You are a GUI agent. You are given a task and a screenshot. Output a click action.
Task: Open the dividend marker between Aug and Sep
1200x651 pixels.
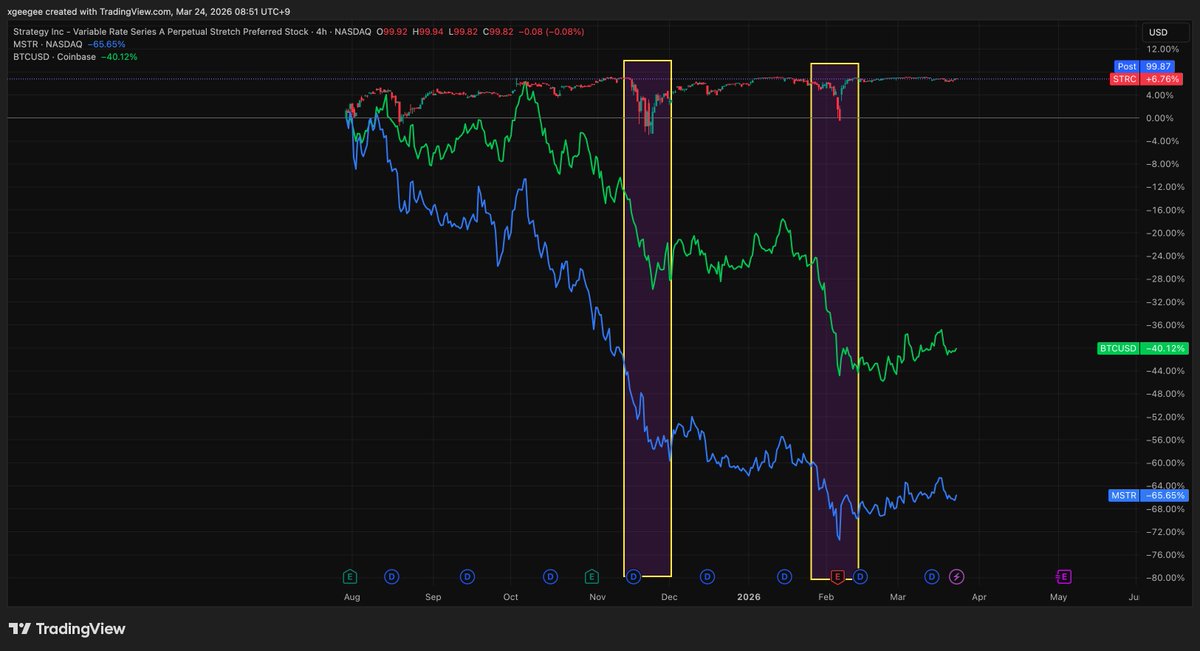click(391, 576)
